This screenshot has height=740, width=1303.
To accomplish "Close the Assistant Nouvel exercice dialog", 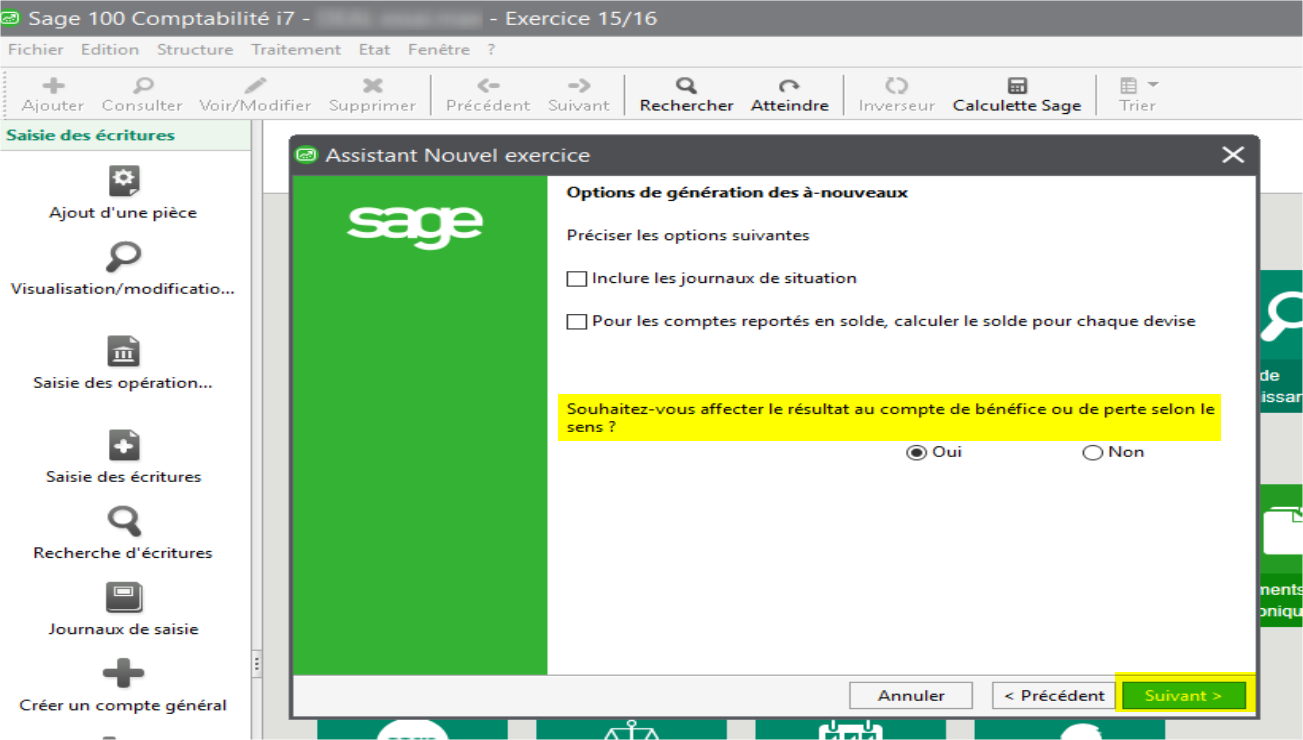I will click(x=1233, y=155).
